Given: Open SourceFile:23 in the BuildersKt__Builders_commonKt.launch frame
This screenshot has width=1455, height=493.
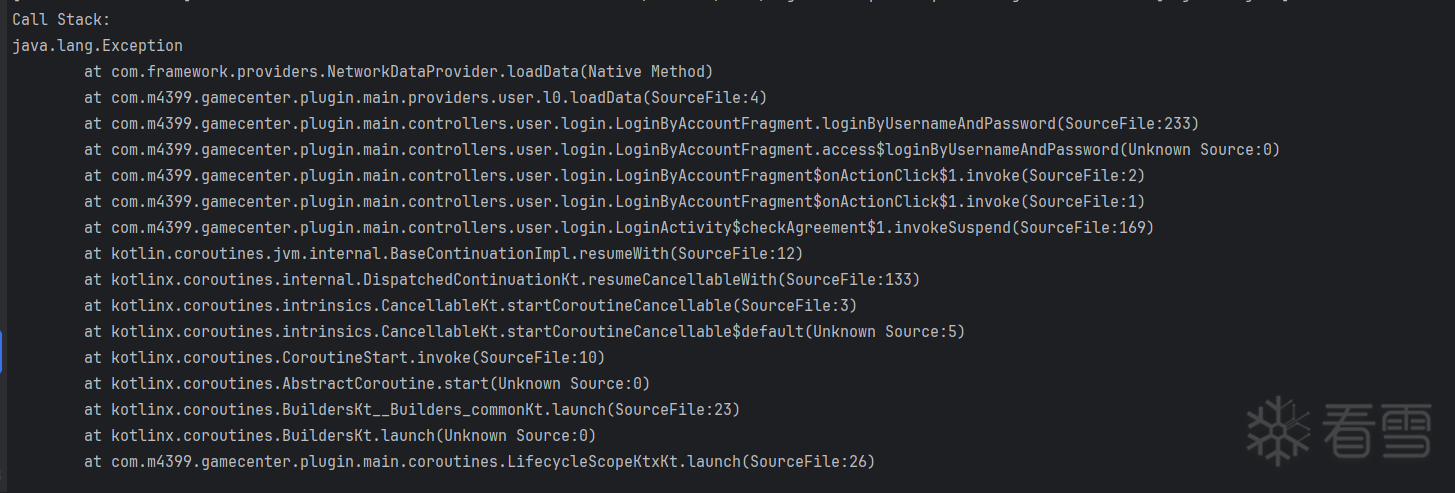Looking at the screenshot, I should (678, 410).
